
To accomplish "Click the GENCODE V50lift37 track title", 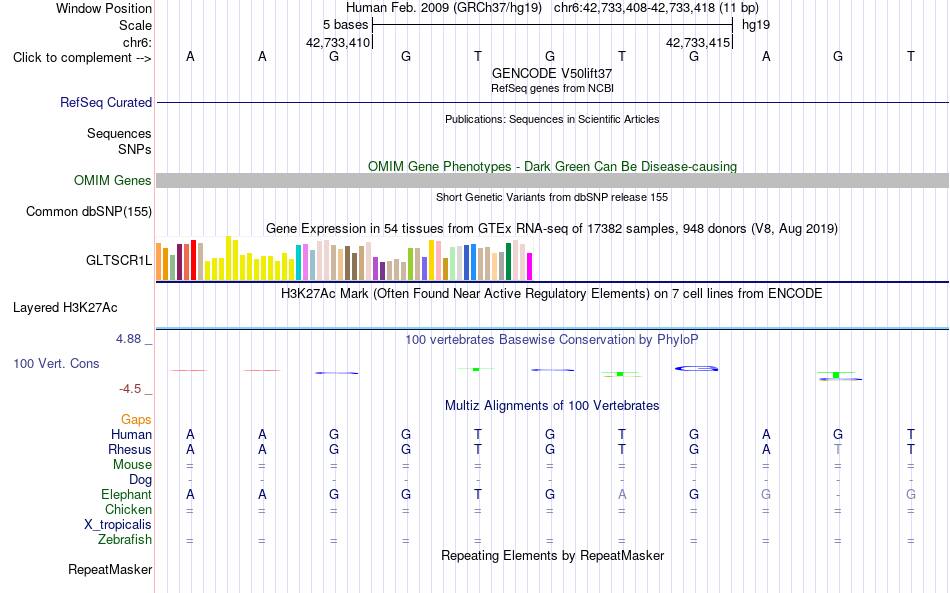I will point(552,73).
